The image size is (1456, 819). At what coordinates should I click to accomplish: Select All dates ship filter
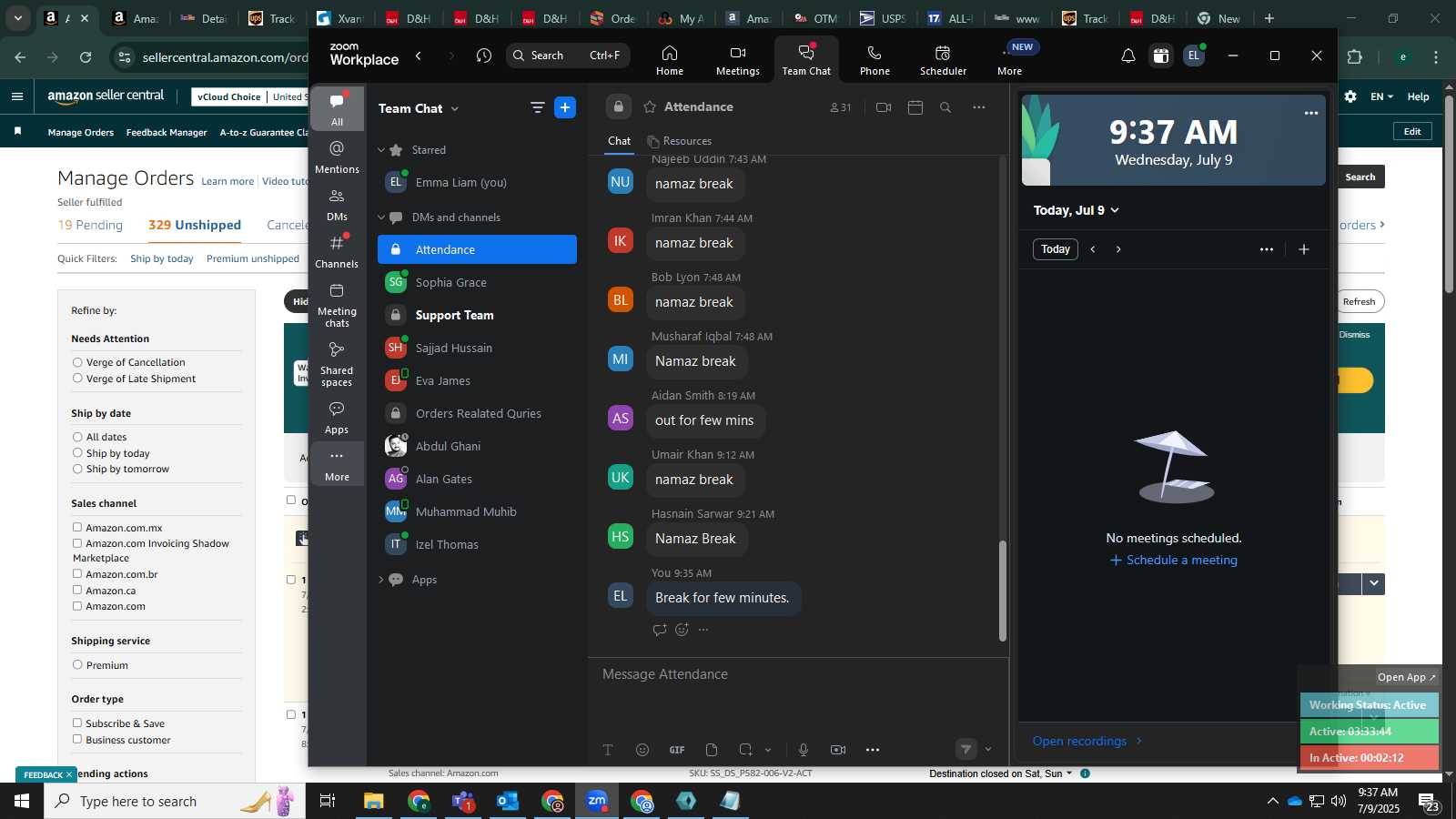(x=77, y=437)
